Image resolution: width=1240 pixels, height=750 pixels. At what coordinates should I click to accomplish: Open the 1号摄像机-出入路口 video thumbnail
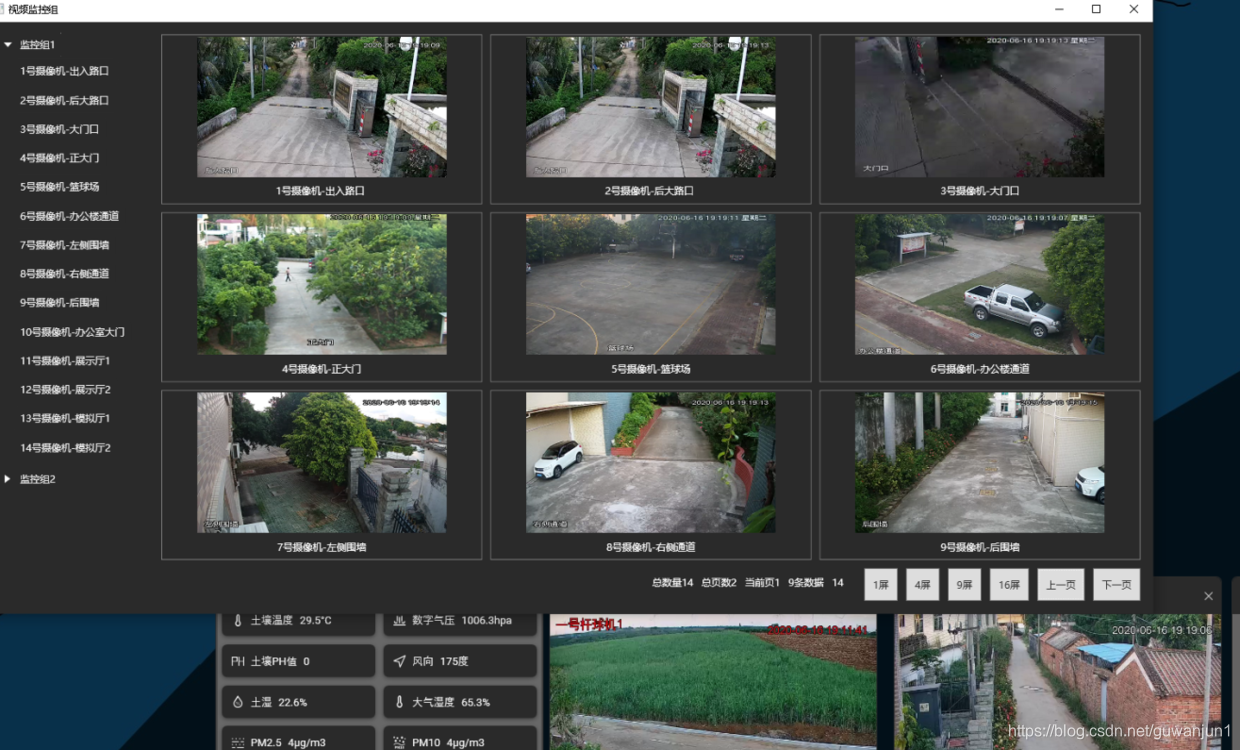tap(321, 107)
